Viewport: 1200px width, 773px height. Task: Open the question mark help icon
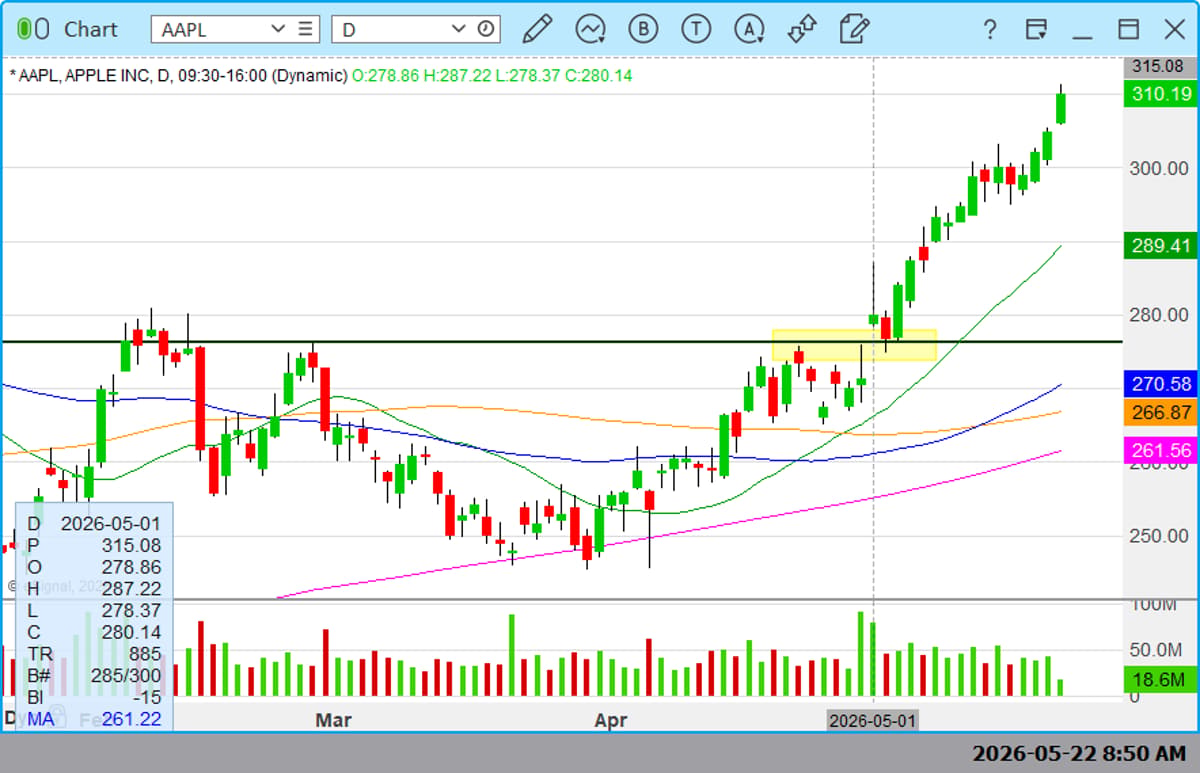(989, 29)
